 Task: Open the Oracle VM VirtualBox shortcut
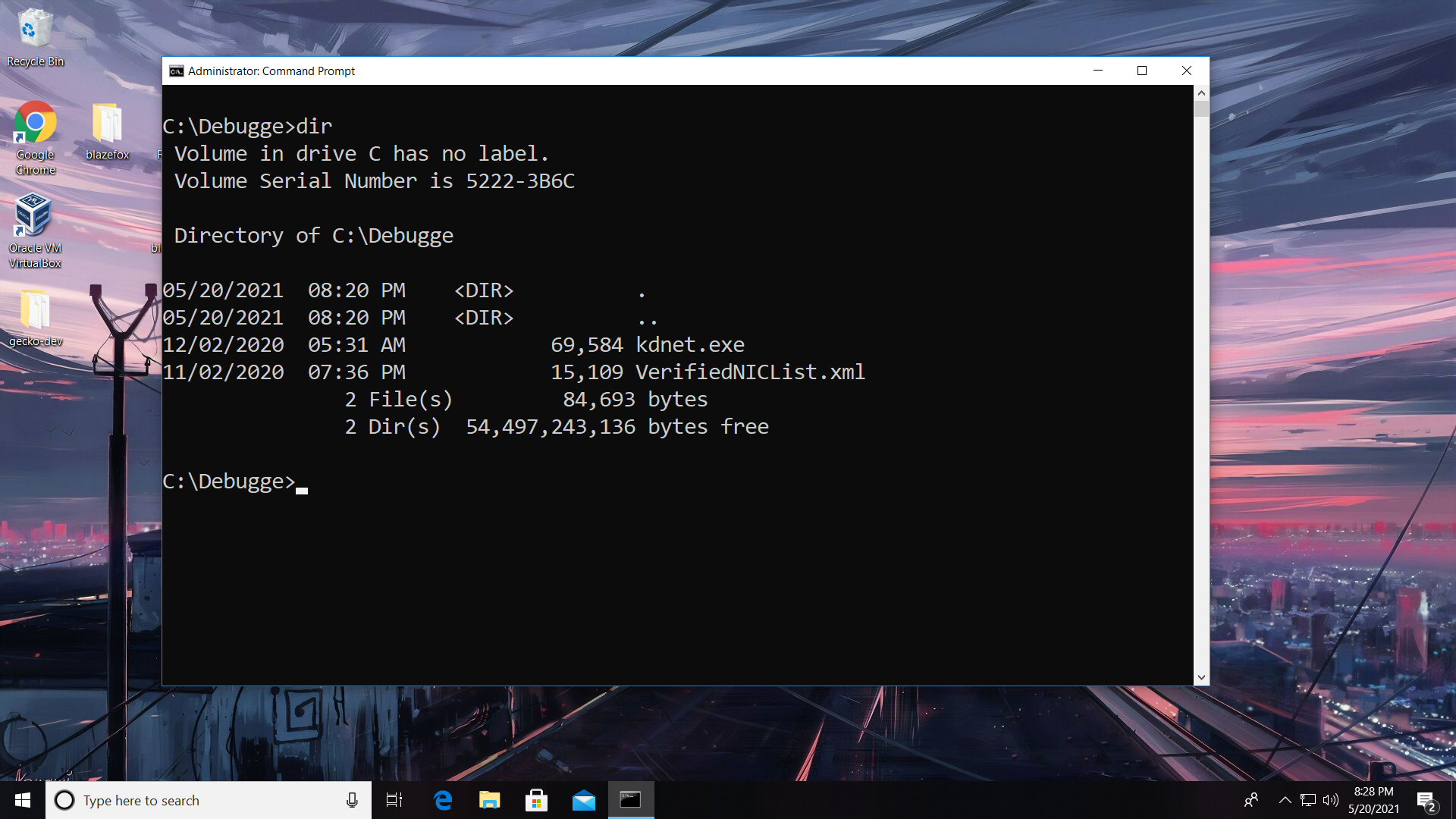coord(35,231)
